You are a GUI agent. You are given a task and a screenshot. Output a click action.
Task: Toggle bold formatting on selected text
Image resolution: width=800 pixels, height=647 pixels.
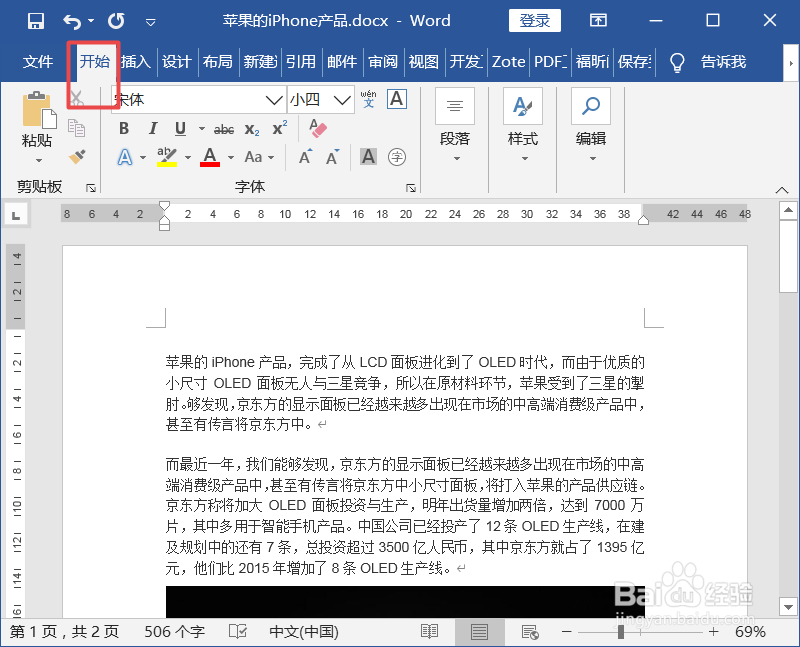[x=123, y=127]
